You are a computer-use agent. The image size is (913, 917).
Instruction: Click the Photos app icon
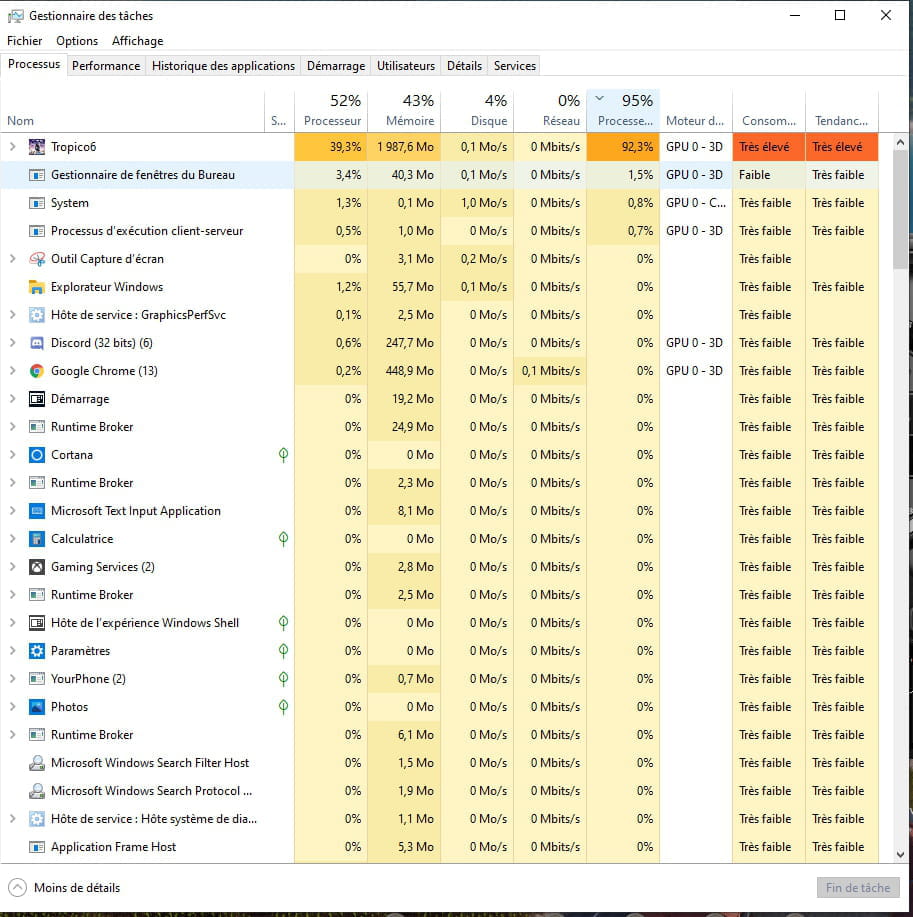tap(37, 707)
